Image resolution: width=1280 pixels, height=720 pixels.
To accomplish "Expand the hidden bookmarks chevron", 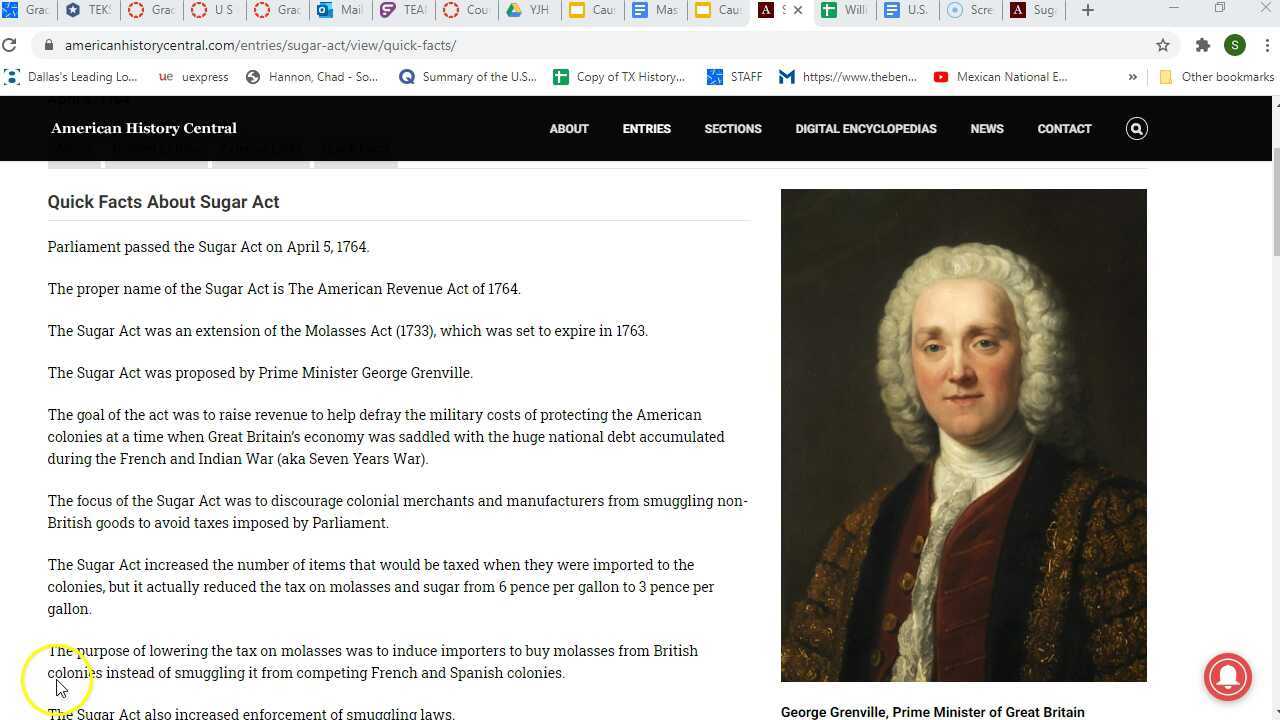I will pos(1132,77).
